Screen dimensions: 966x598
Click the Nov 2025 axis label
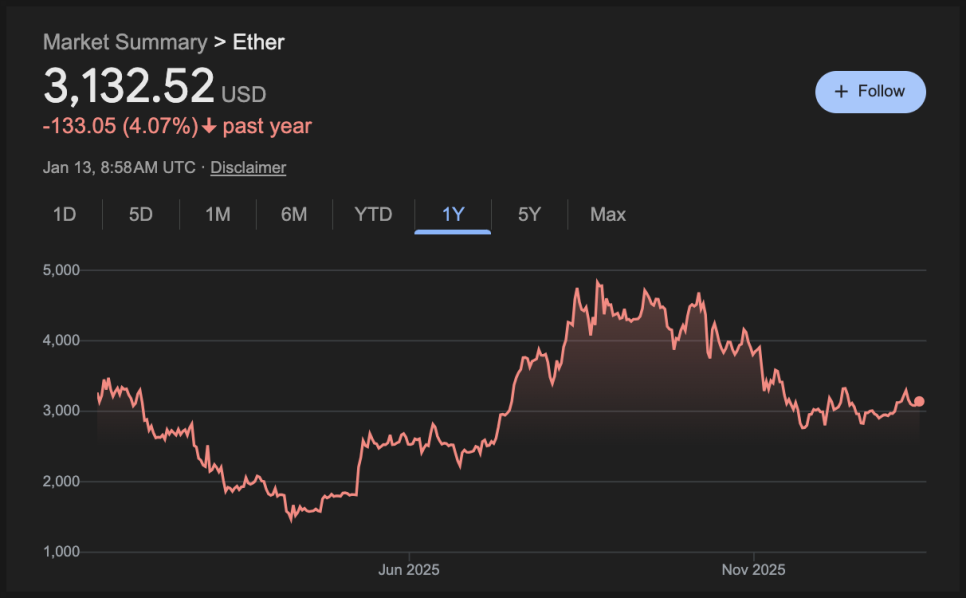[x=753, y=570]
